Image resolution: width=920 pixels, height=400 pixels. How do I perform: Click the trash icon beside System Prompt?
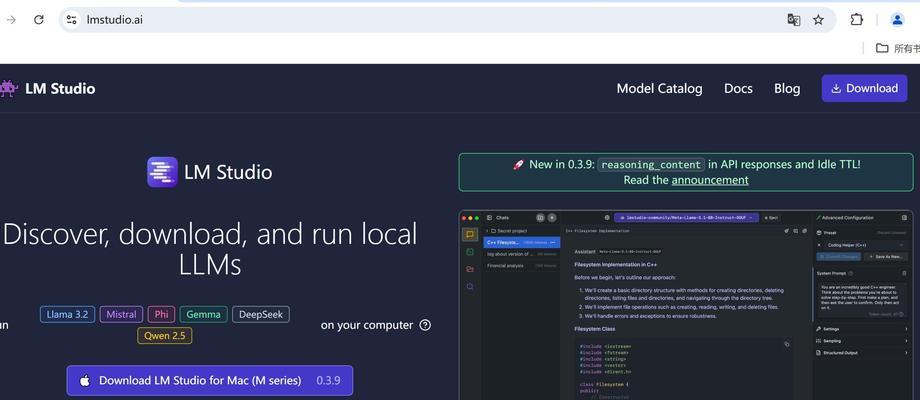[904, 273]
